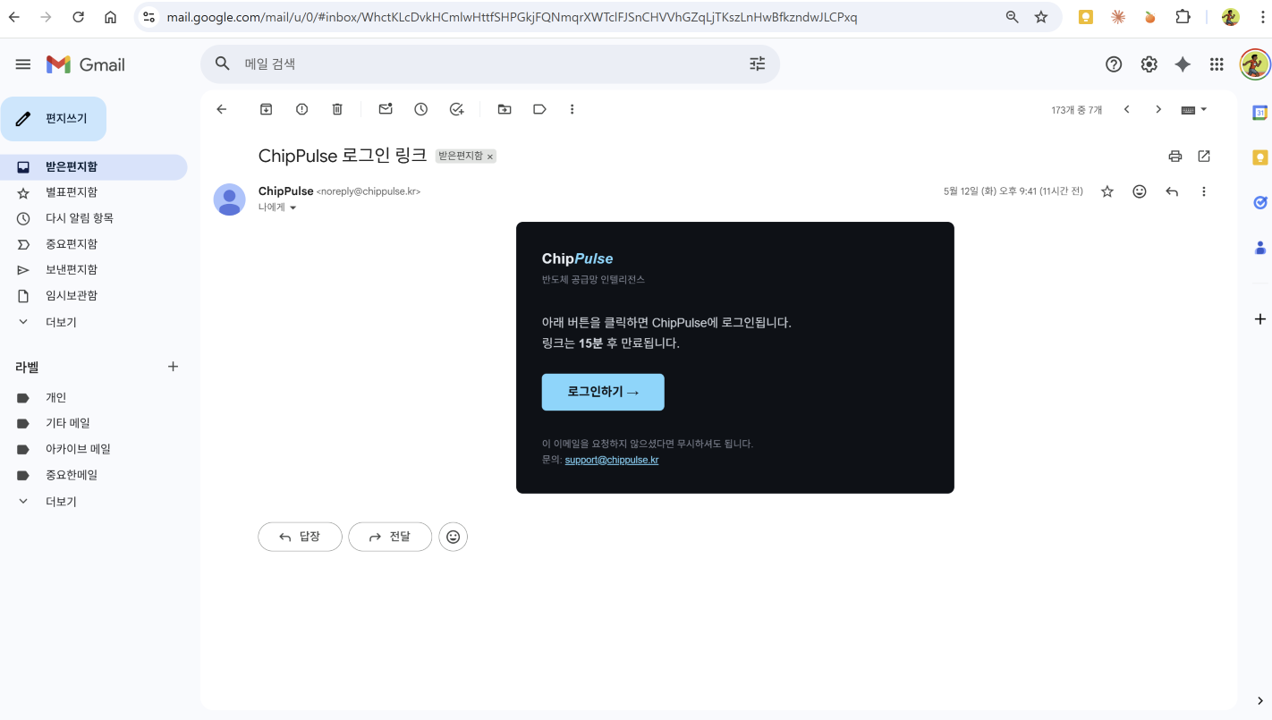Go back to inbox with back arrow
The height and width of the screenshot is (720, 1272).
[222, 109]
